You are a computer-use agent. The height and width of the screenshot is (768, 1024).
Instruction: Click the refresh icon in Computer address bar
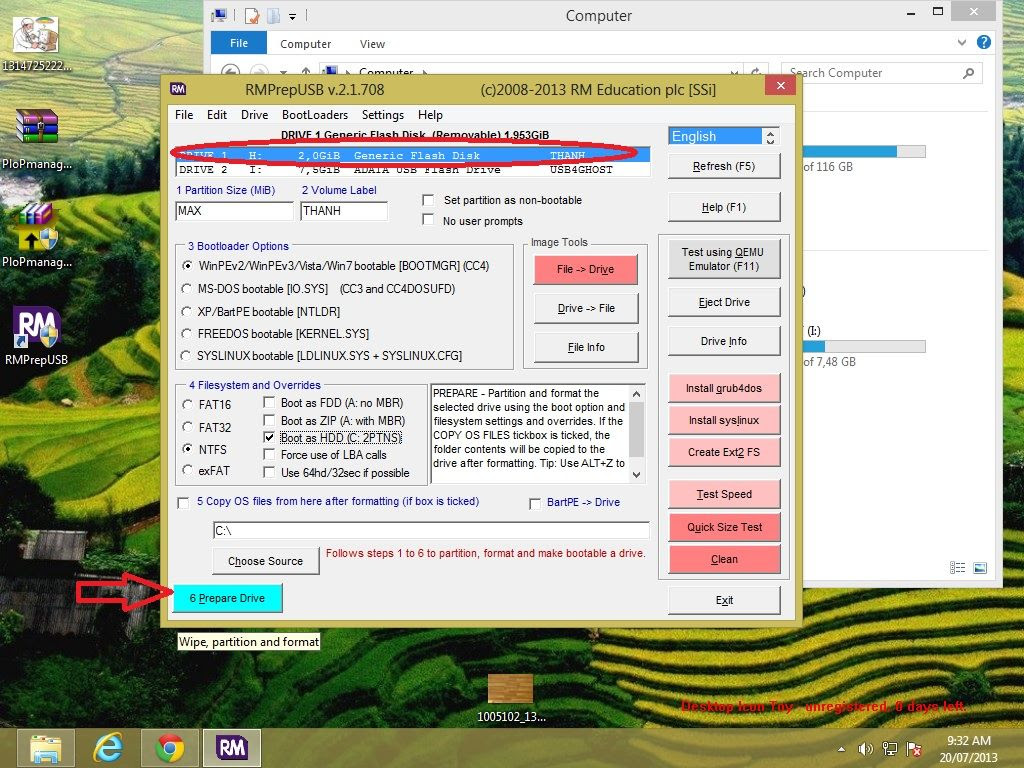(x=756, y=72)
